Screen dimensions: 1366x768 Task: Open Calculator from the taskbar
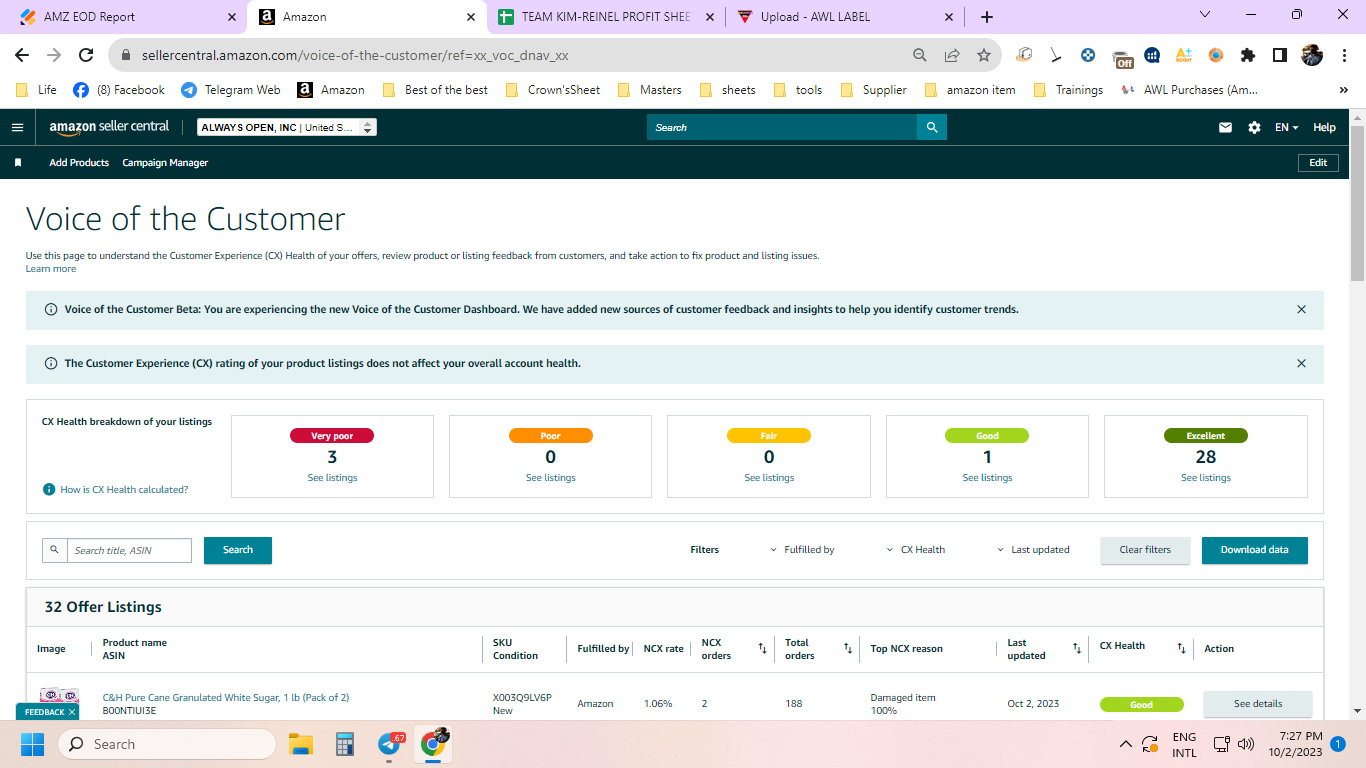point(346,744)
